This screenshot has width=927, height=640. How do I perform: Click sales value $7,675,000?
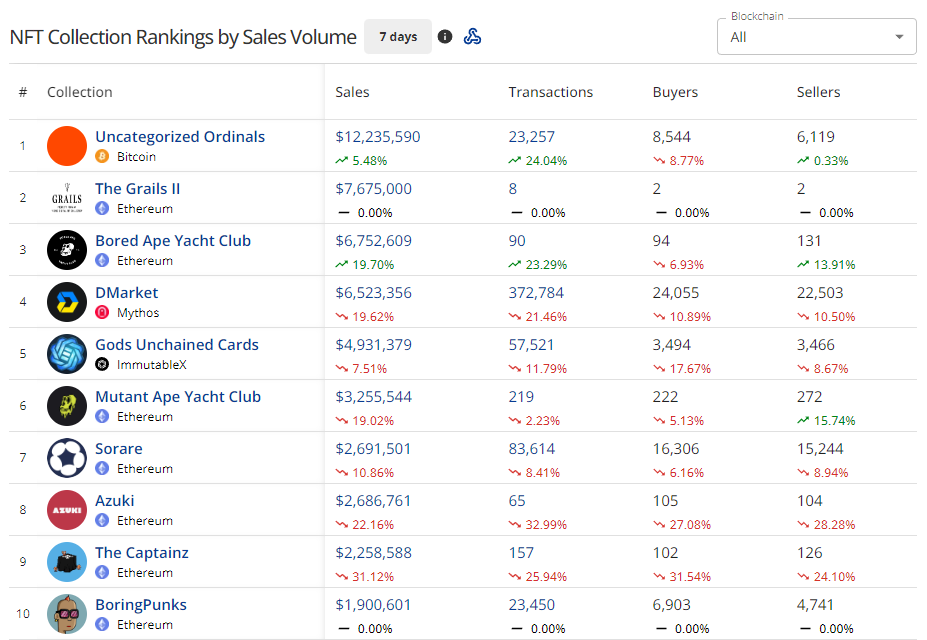tap(374, 189)
